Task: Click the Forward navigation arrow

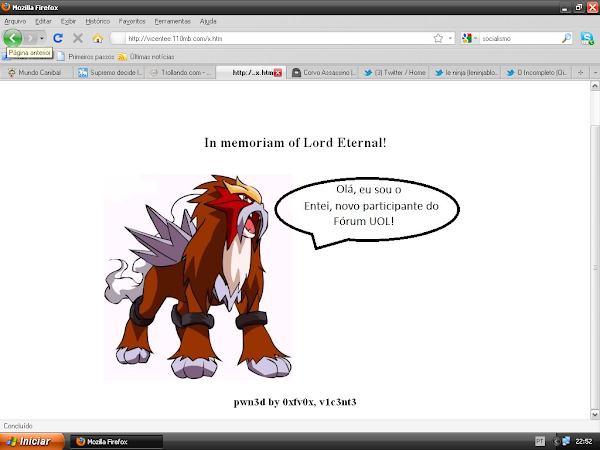Action: (30, 38)
